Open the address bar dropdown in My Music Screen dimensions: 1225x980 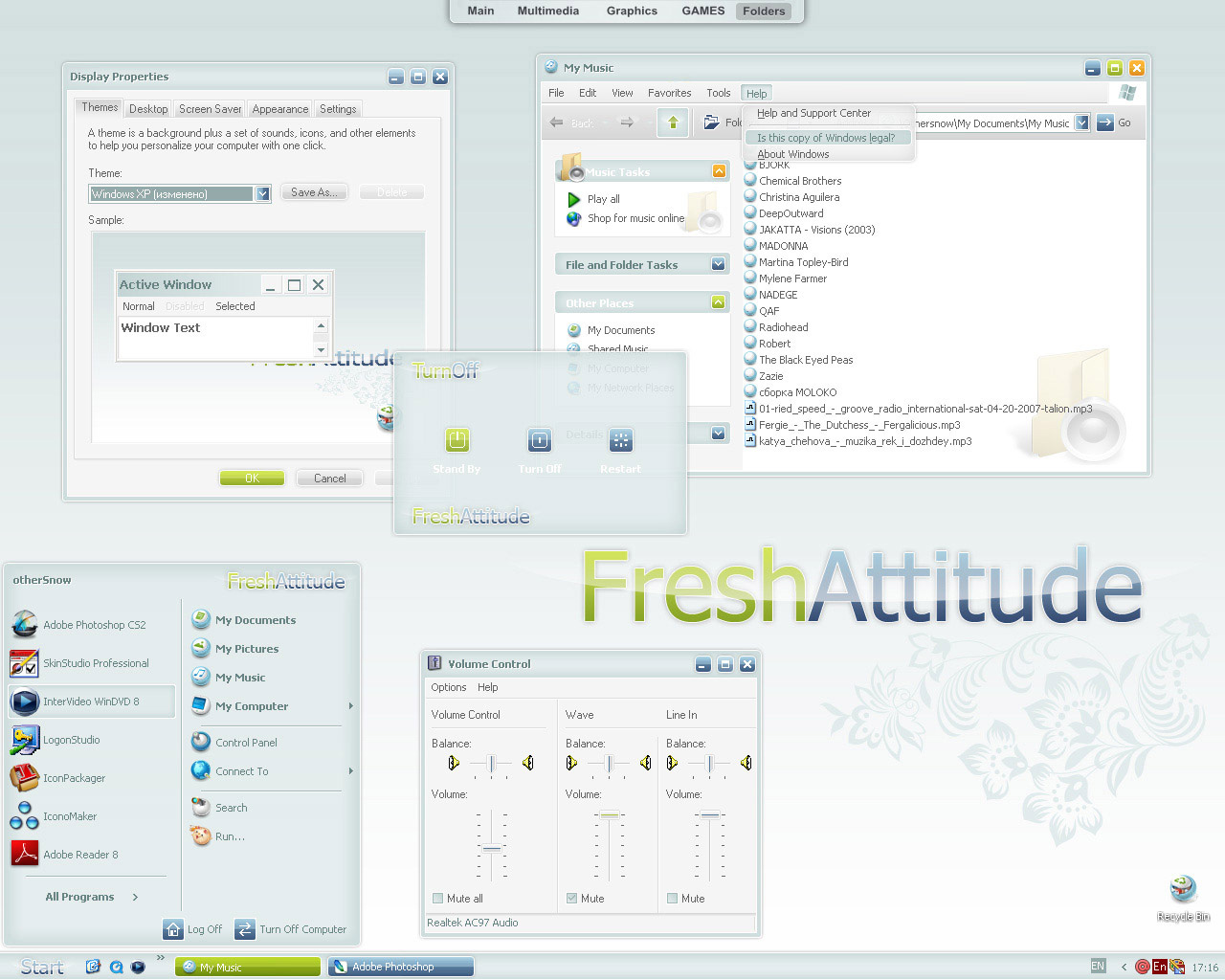pyautogui.click(x=1081, y=122)
